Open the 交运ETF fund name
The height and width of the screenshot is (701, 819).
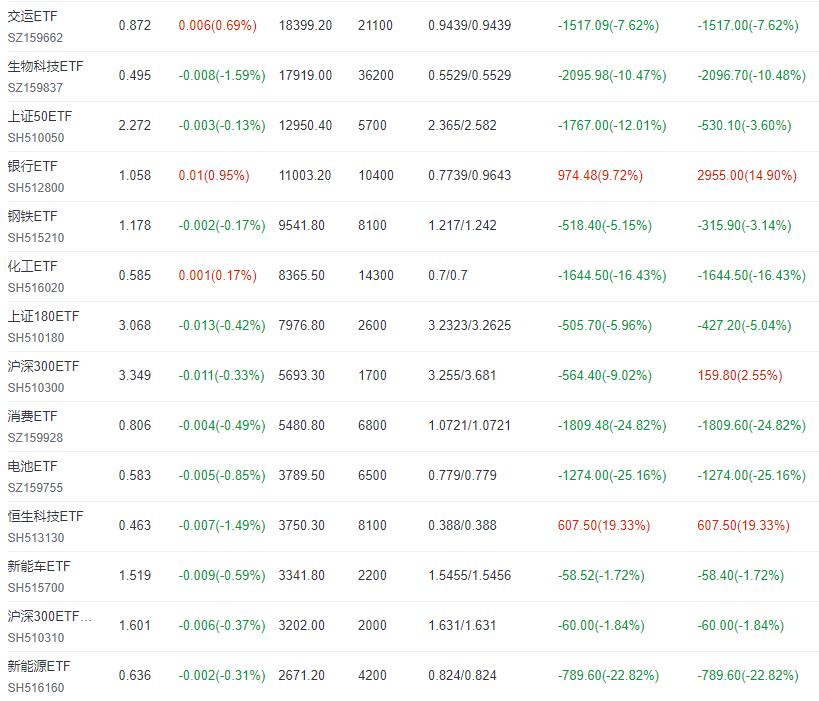32,17
